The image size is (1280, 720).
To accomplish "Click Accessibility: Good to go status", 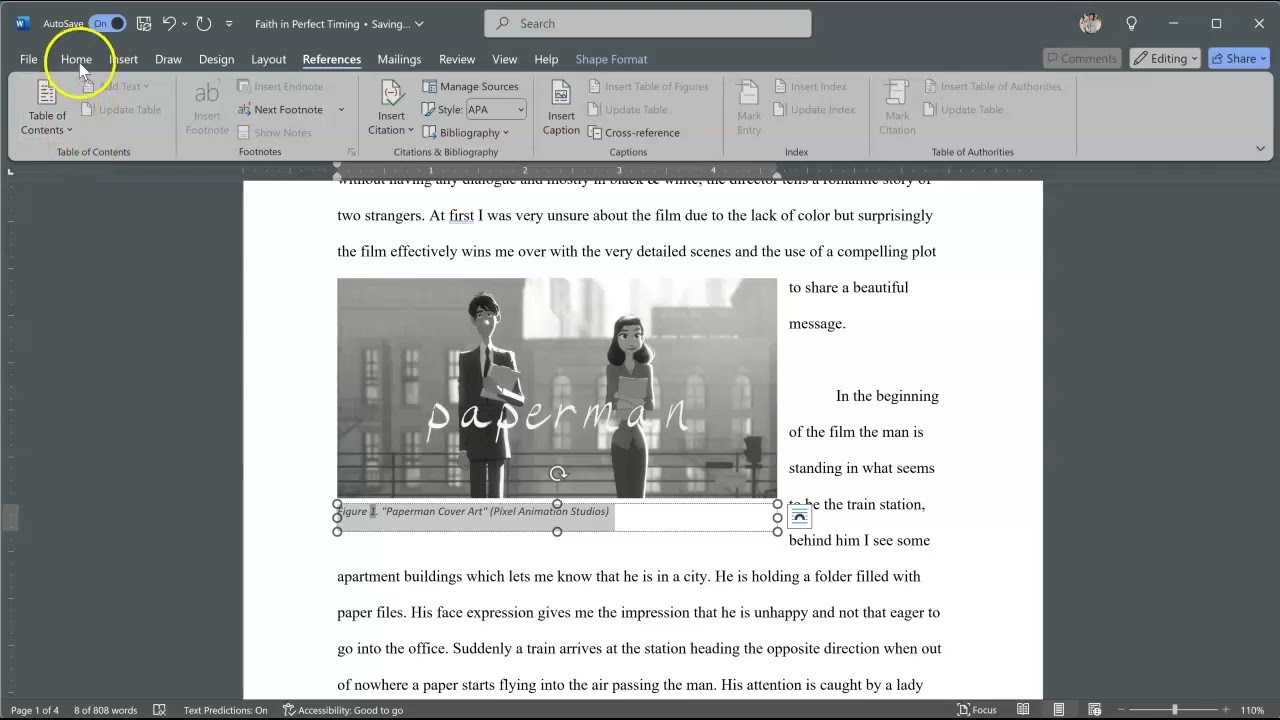I will 343,710.
